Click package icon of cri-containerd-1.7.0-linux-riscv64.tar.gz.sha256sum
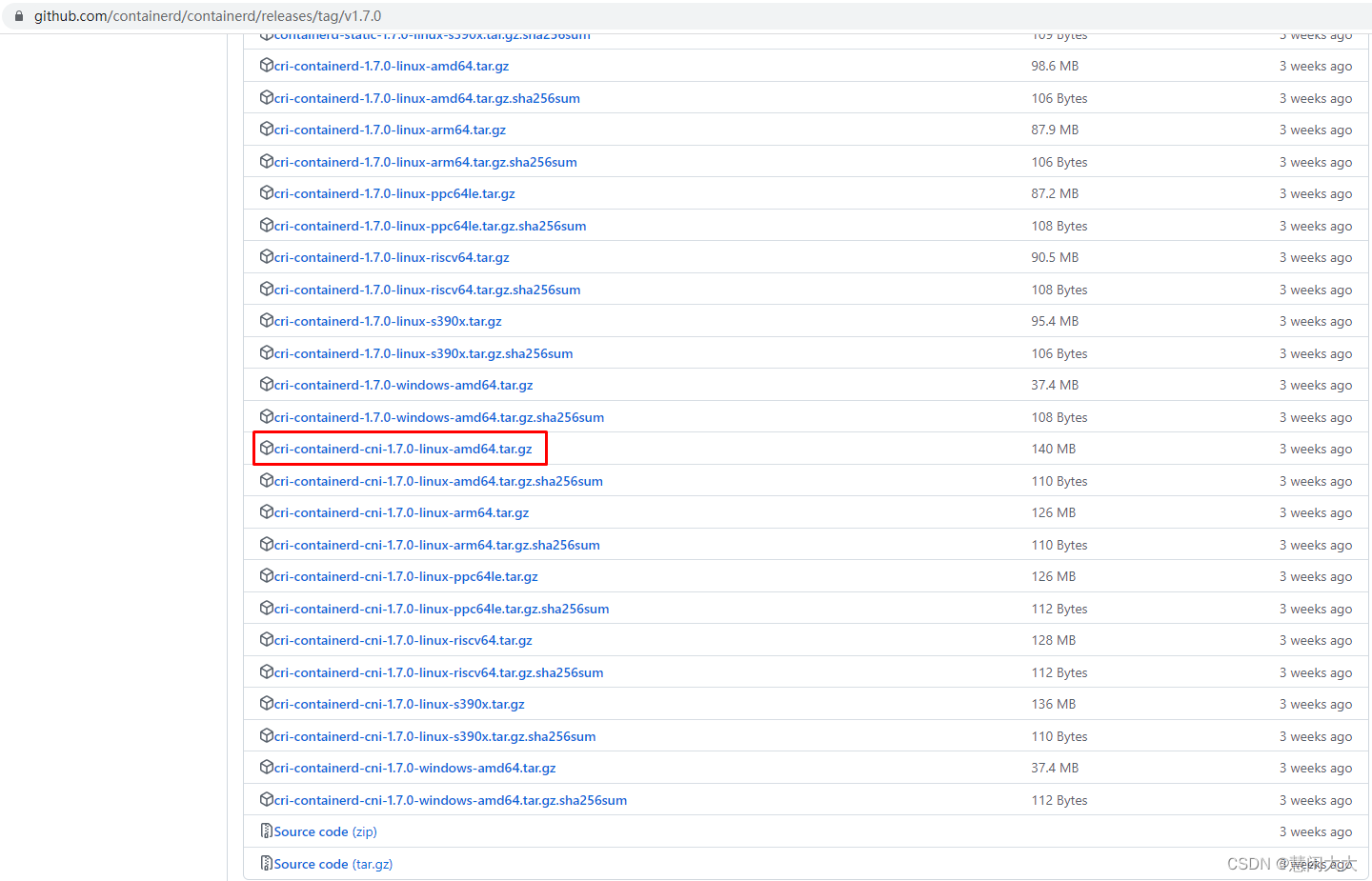The width and height of the screenshot is (1372, 881). tap(267, 289)
